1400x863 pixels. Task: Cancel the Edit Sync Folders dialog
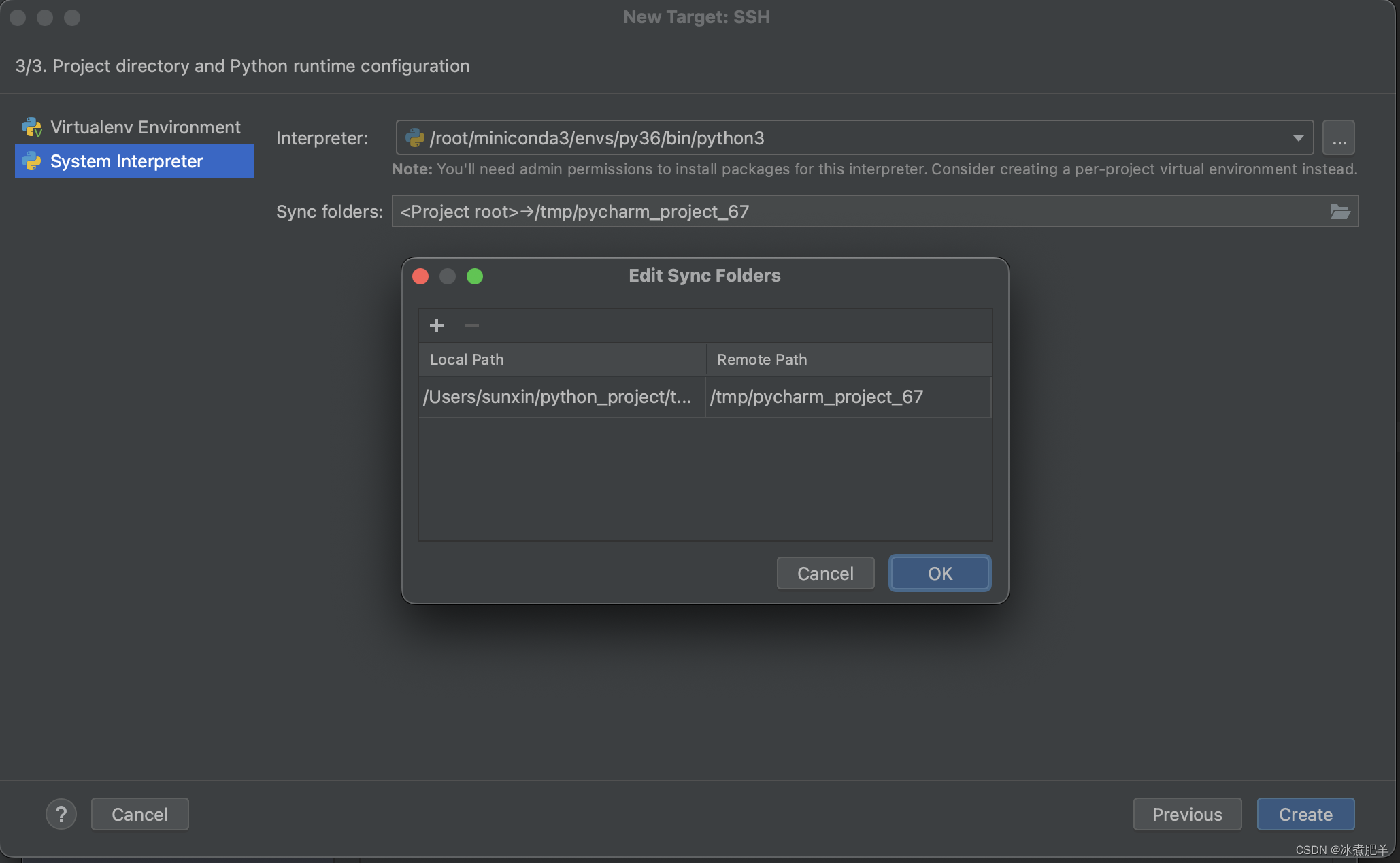[825, 573]
